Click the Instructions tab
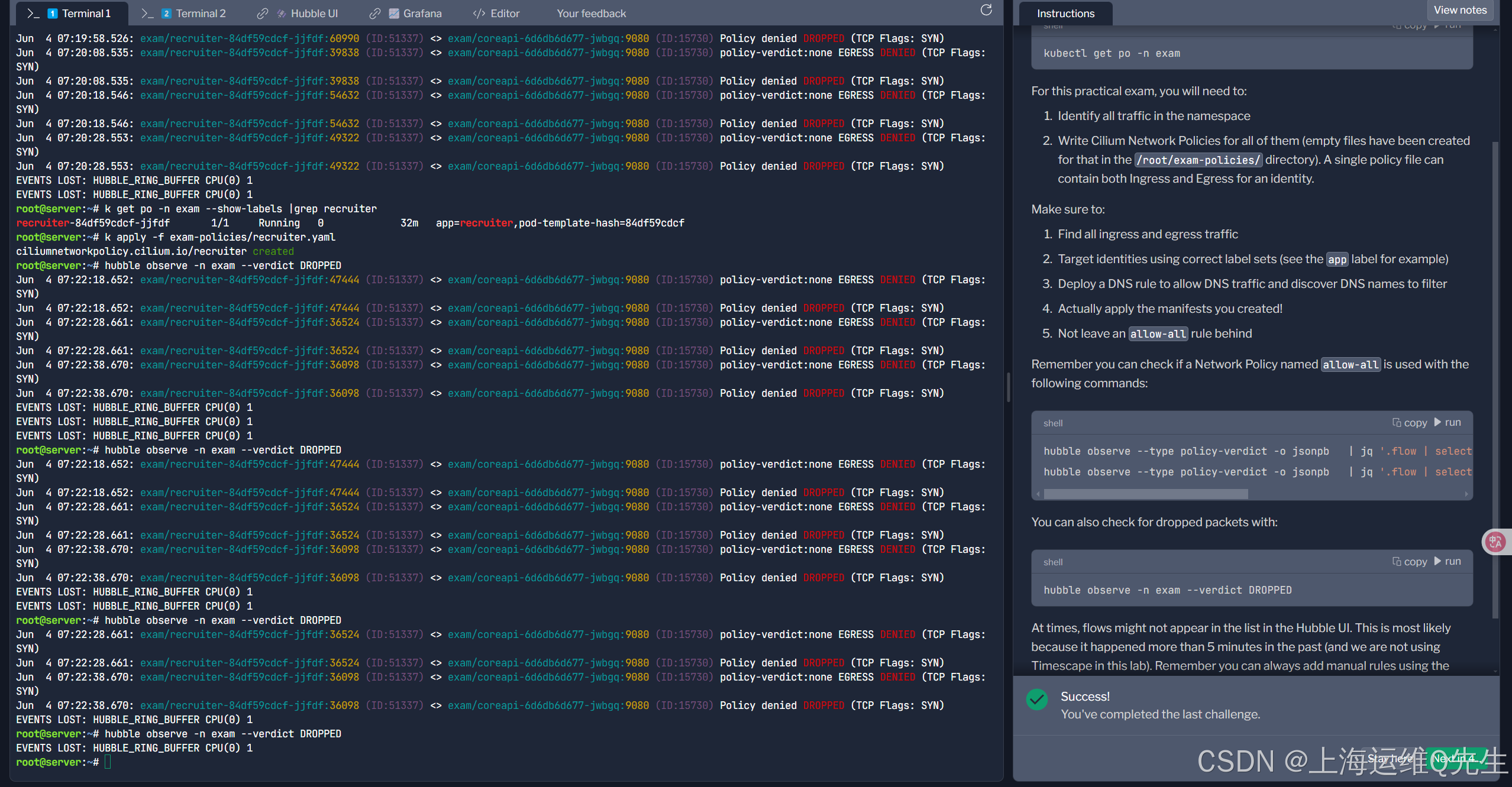 1065,13
